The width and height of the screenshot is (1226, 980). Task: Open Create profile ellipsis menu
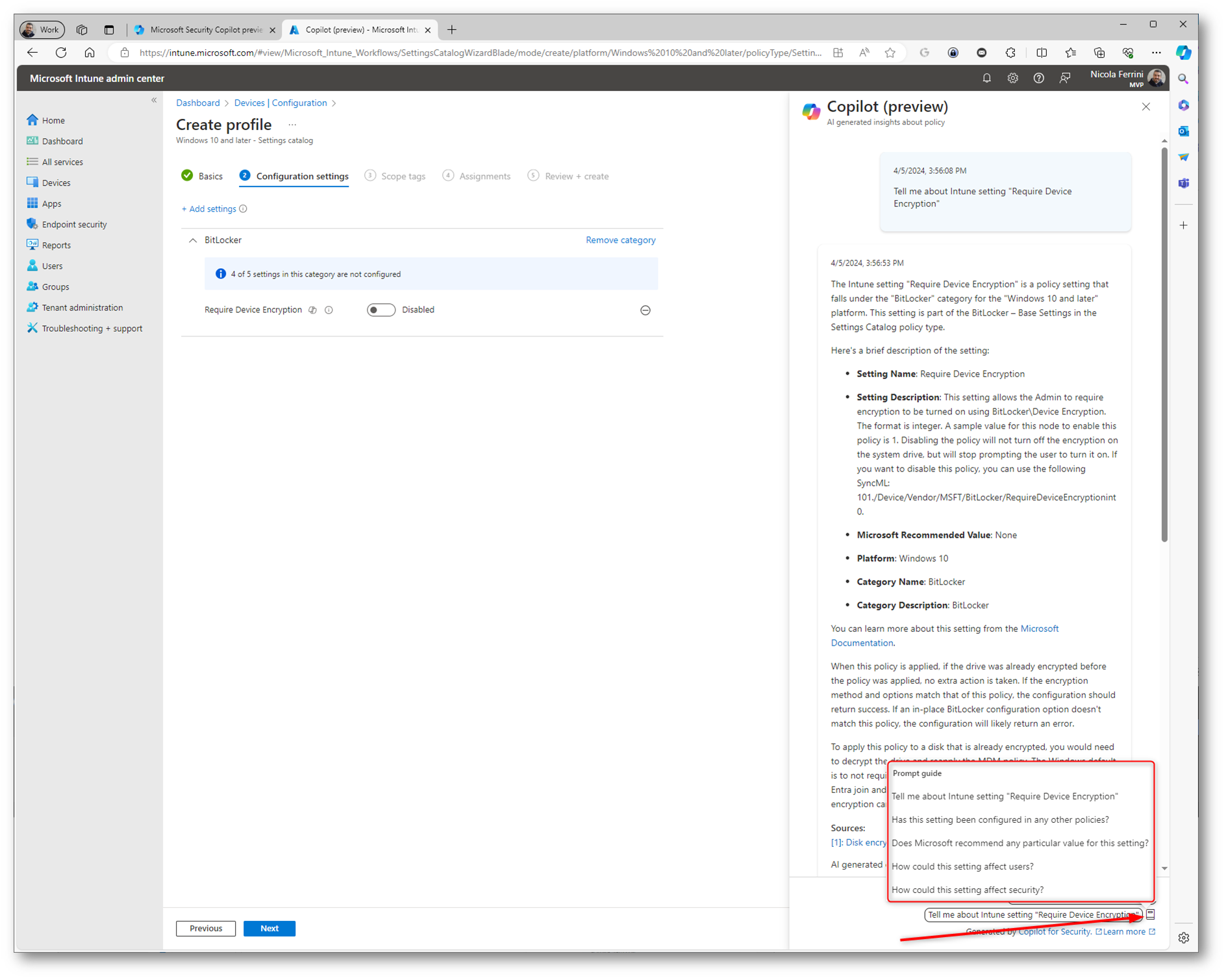click(292, 124)
